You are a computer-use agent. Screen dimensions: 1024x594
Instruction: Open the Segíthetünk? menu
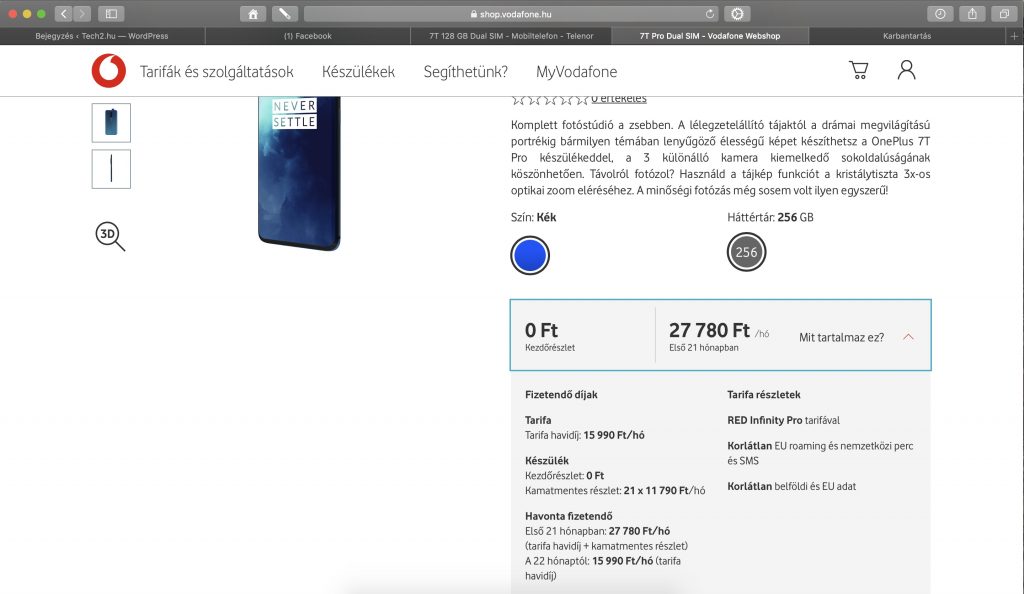click(466, 72)
